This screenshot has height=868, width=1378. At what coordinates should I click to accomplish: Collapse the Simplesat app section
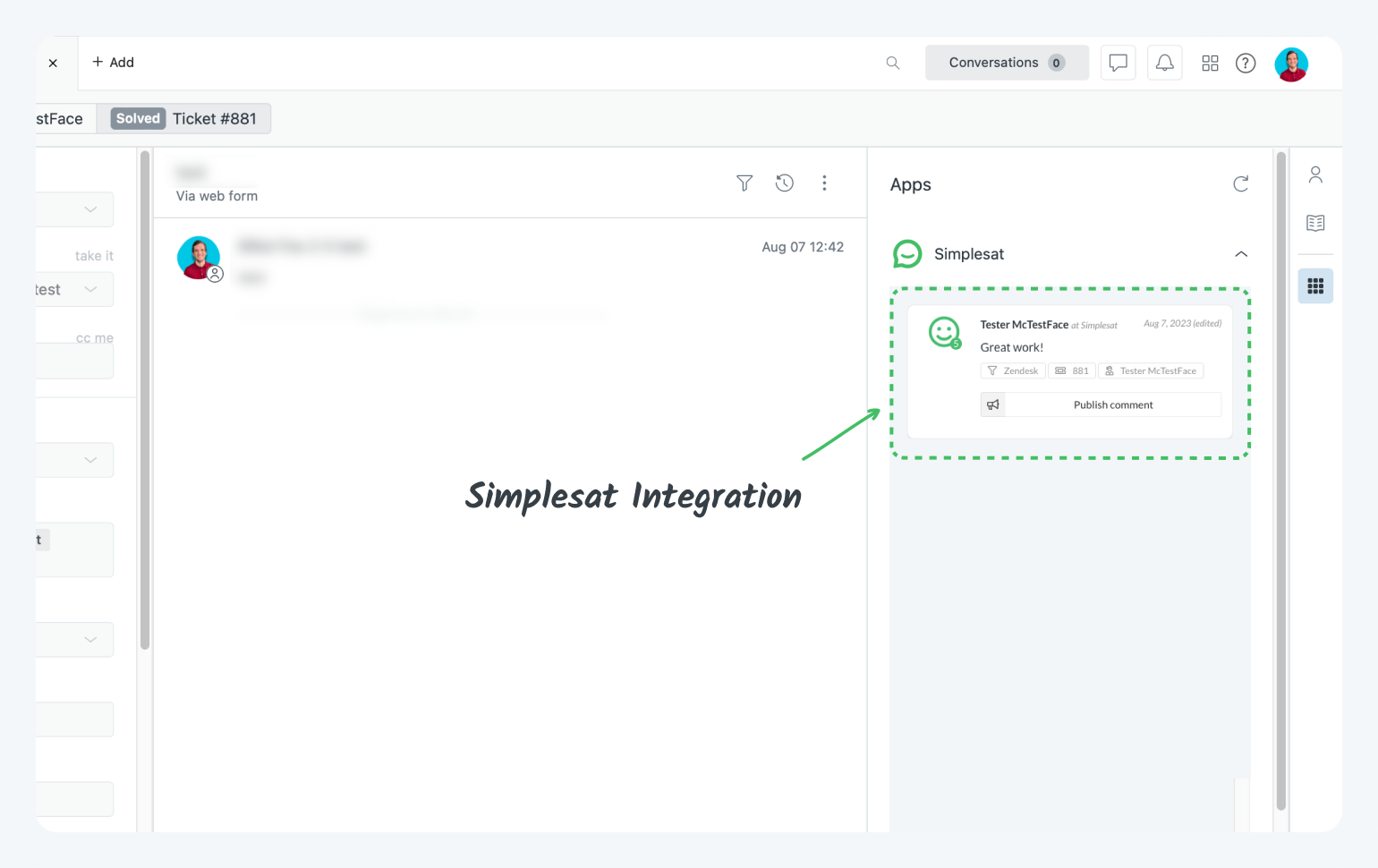(1241, 254)
